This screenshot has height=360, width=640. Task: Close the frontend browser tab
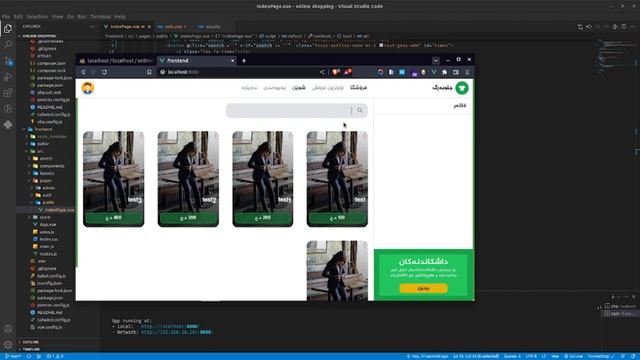(233, 61)
